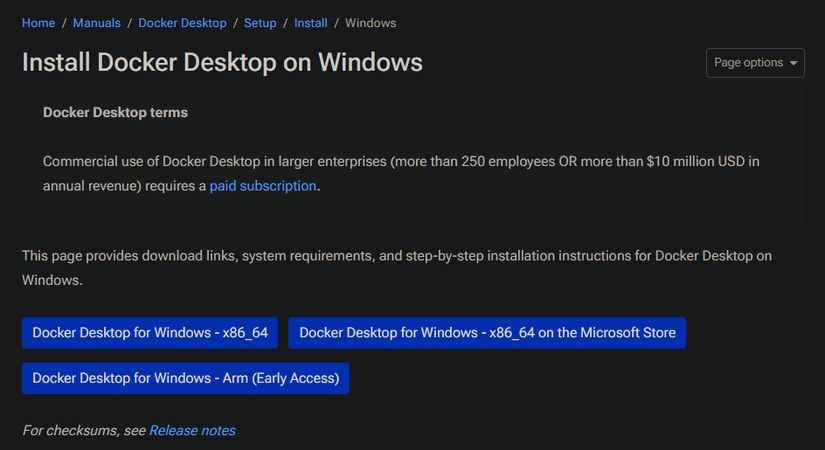
Task: Download Docker Desktop for Windows x86_64
Action: [x=150, y=333]
